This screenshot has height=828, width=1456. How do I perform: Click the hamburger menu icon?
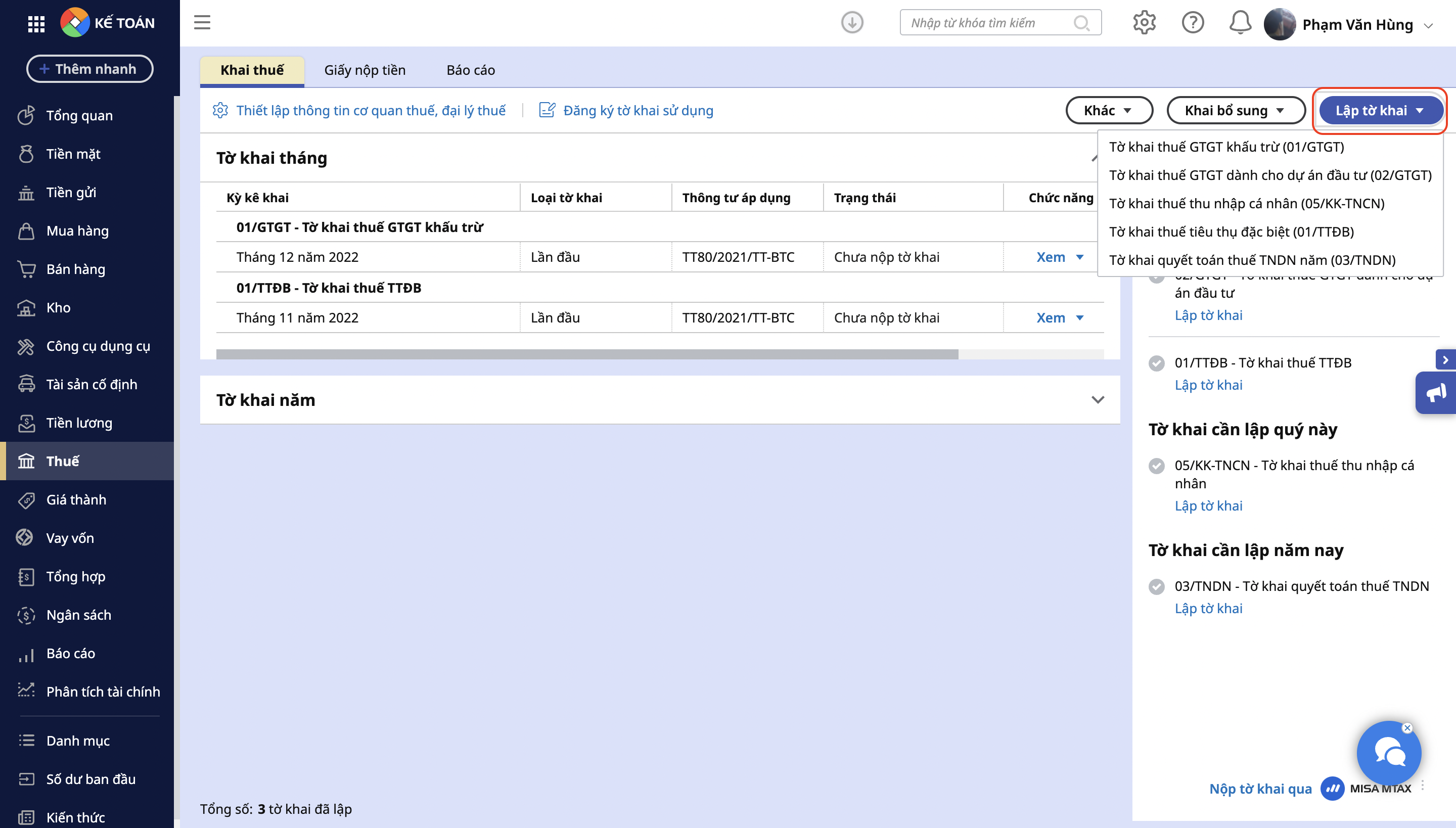[x=202, y=23]
